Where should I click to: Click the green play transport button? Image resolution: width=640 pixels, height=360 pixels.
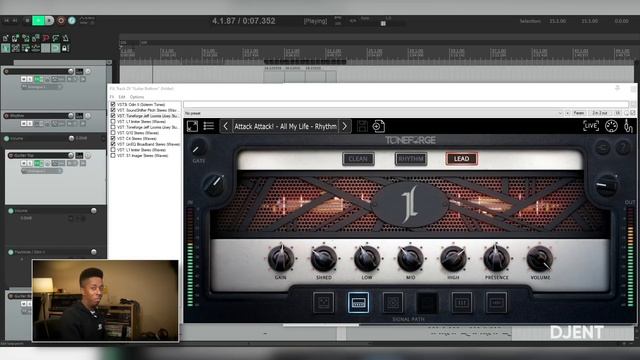(38, 20)
